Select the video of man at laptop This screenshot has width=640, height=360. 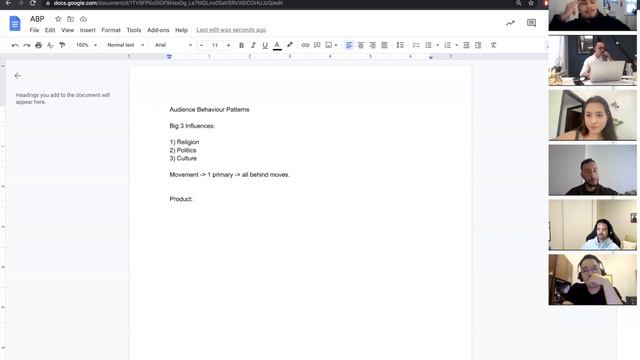click(x=592, y=60)
